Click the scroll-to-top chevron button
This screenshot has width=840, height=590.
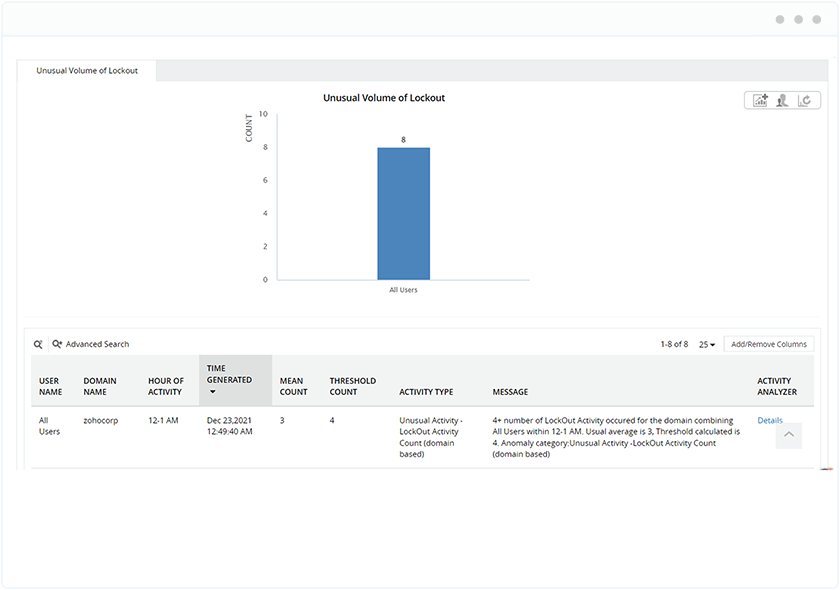point(789,435)
